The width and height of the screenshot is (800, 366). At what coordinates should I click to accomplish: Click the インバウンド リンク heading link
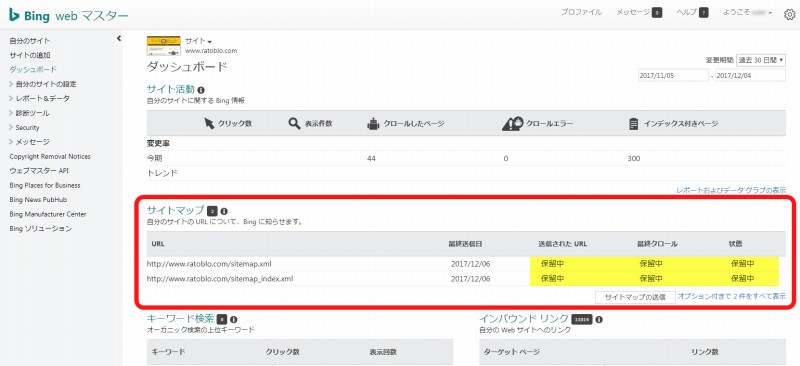click(x=523, y=319)
